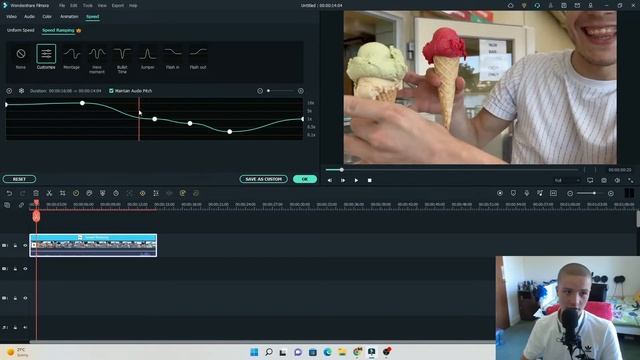
Task: Lock the first video track
Action: point(15,245)
